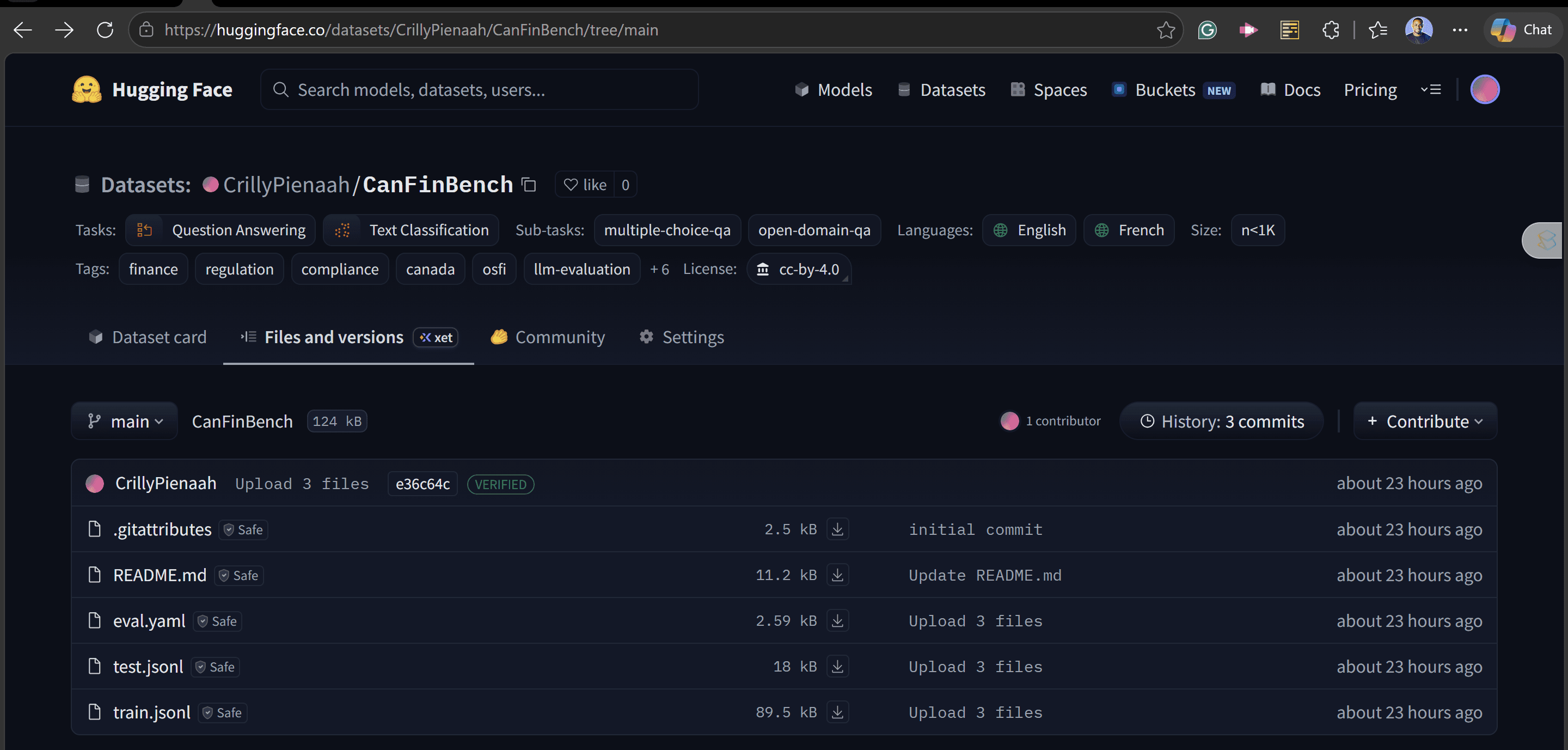Click the compliance tag
Image resolution: width=1568 pixels, height=750 pixels.
340,269
